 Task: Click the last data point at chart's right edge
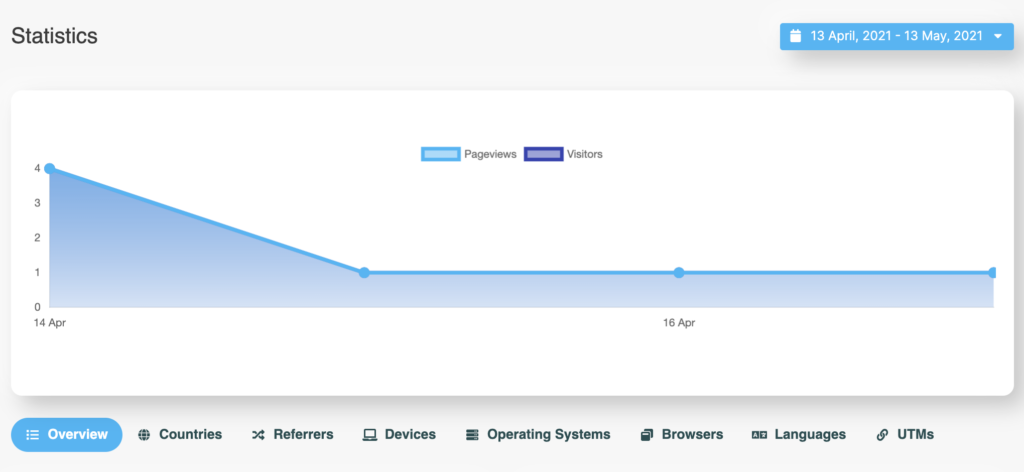pyautogui.click(x=993, y=272)
